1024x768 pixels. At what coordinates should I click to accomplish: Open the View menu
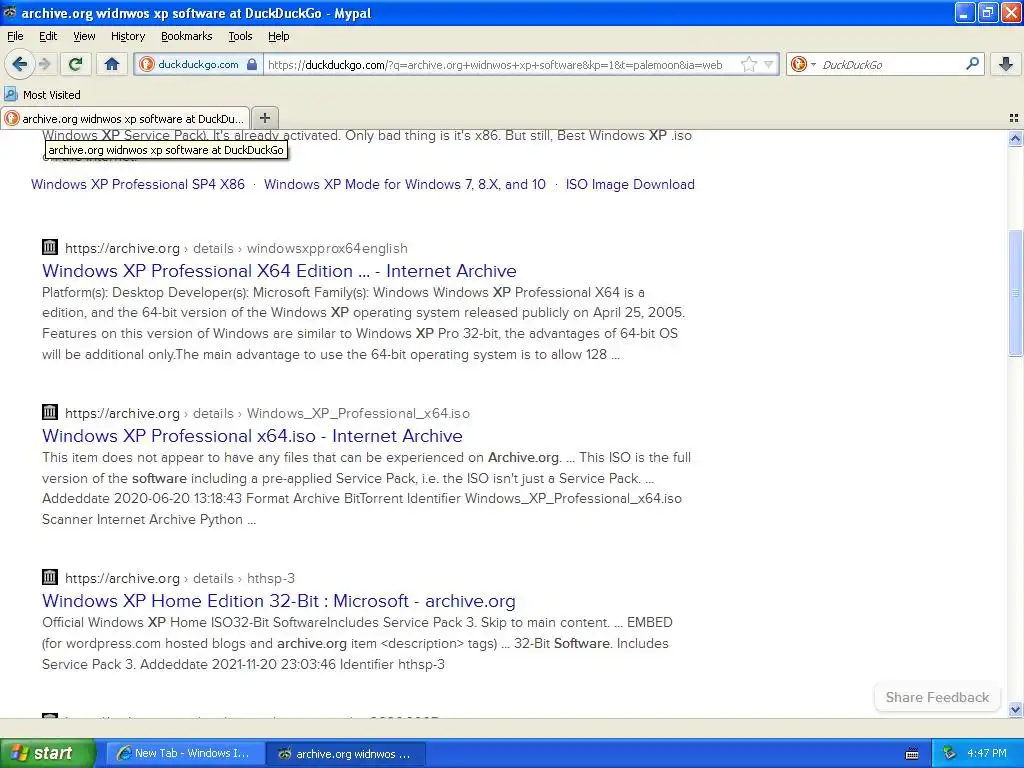[84, 36]
